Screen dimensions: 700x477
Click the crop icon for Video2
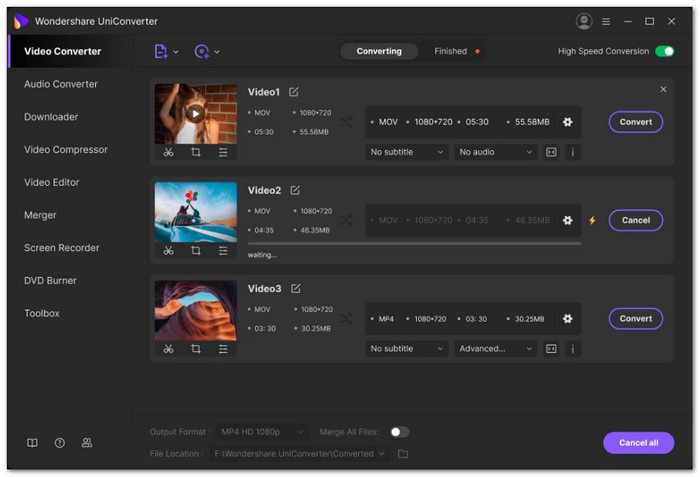[x=196, y=251]
